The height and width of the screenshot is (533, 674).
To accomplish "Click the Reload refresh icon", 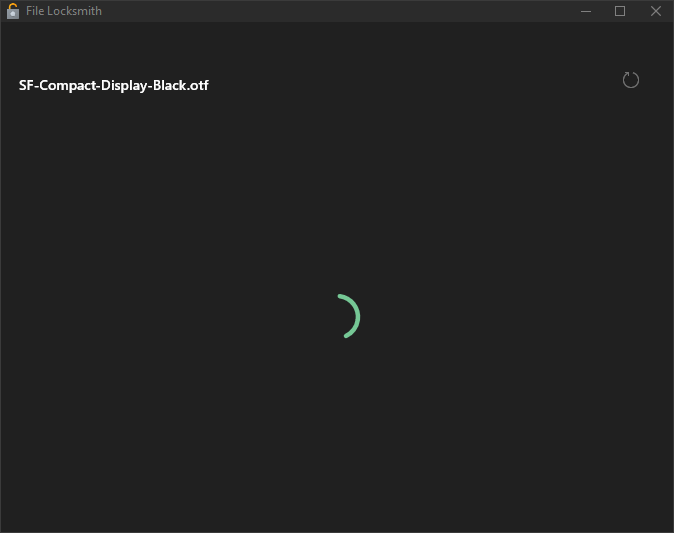I will [x=631, y=80].
